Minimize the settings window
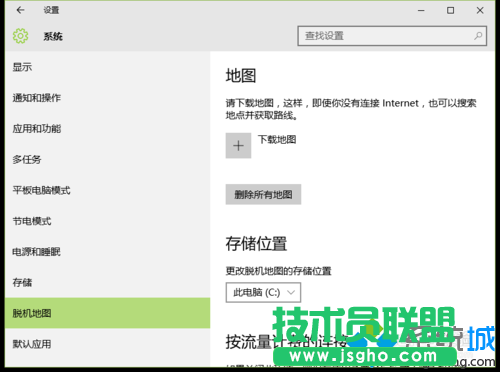Screen dimensions: 500x372 pyautogui.click(x=421, y=10)
